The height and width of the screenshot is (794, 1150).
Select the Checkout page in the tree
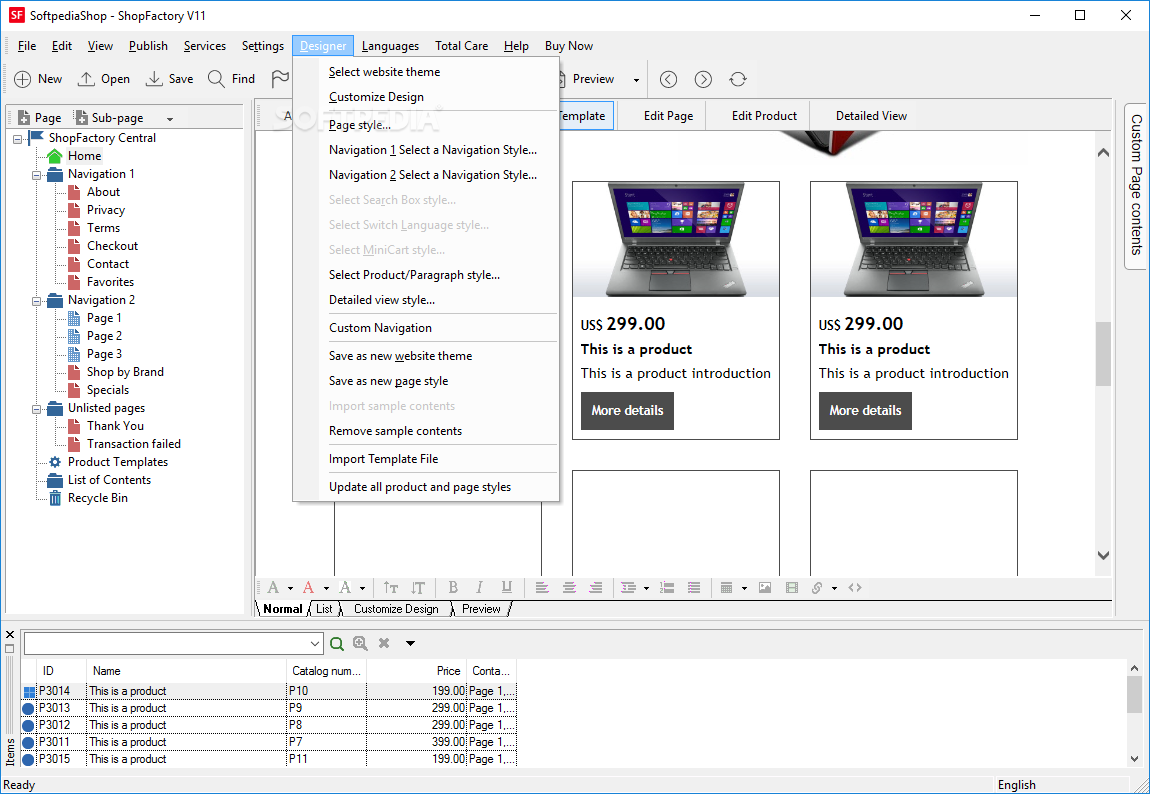tap(112, 246)
